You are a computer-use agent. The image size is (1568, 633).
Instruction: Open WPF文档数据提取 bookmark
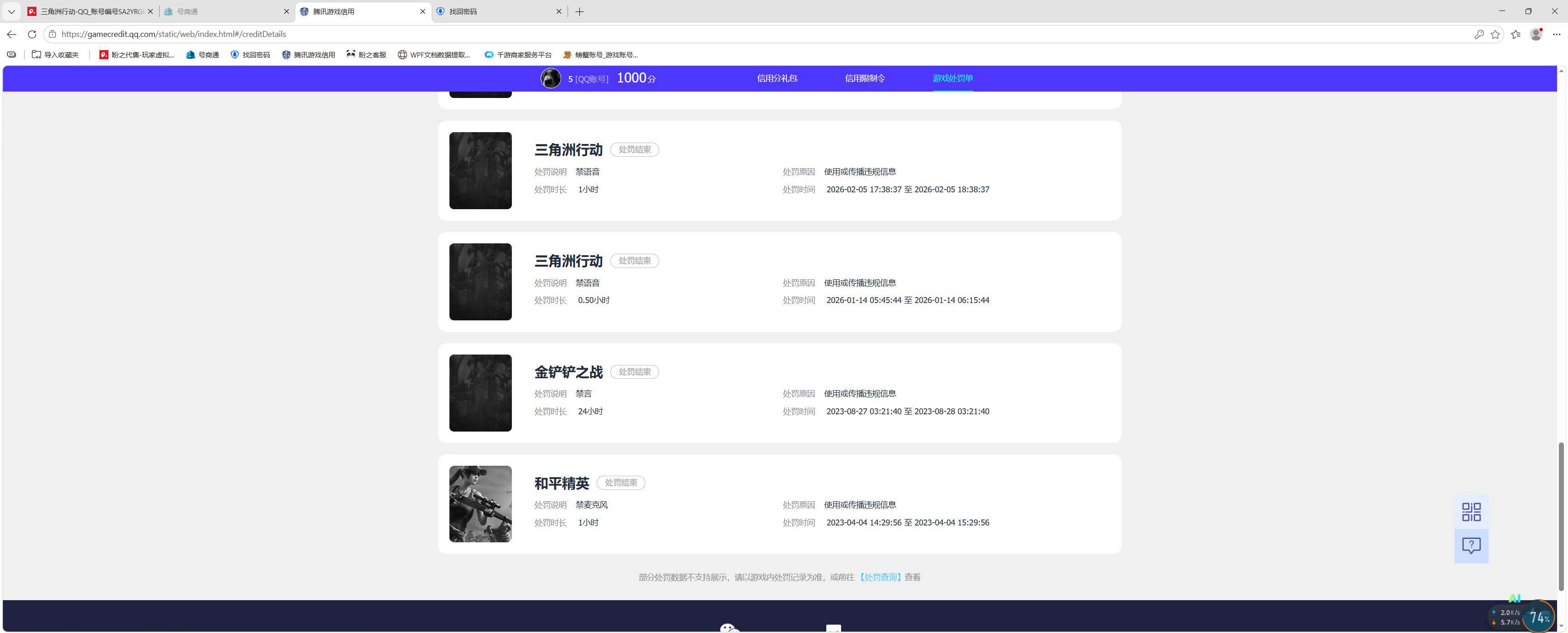pyautogui.click(x=434, y=55)
